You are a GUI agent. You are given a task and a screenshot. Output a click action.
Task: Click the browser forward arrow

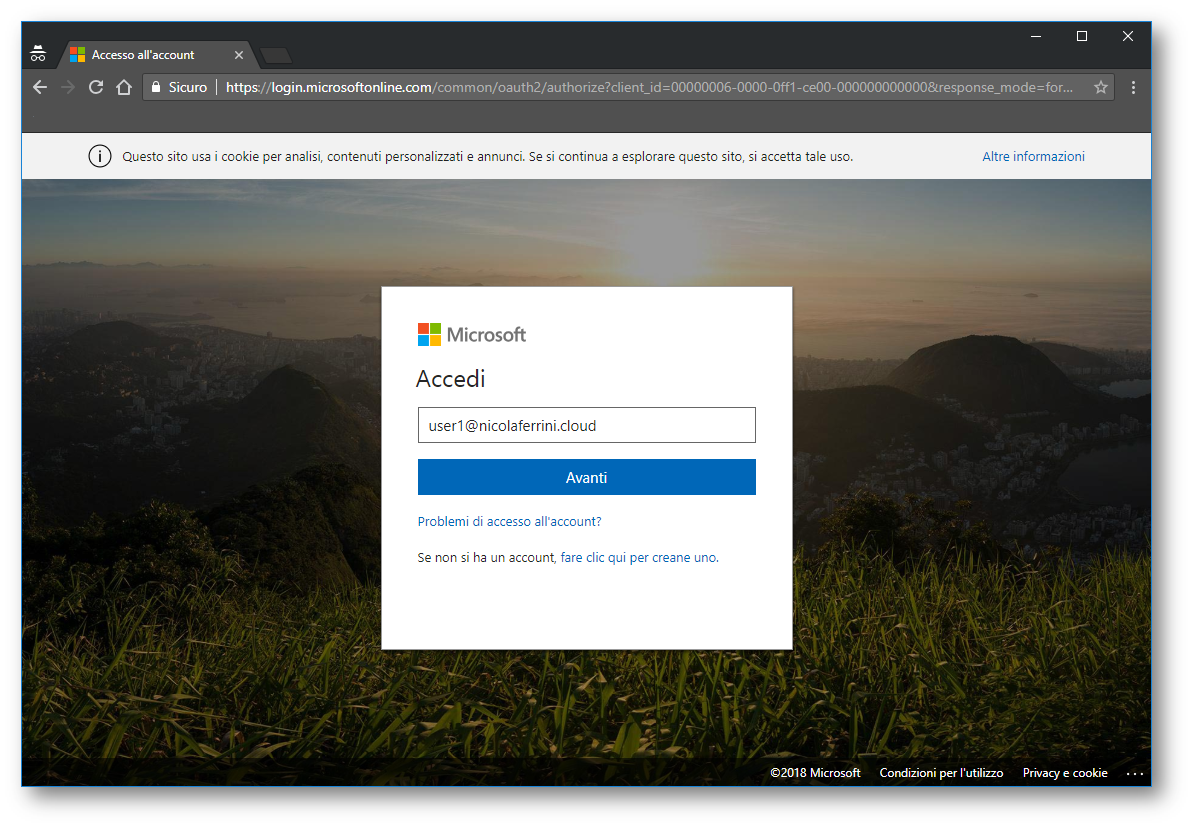68,88
